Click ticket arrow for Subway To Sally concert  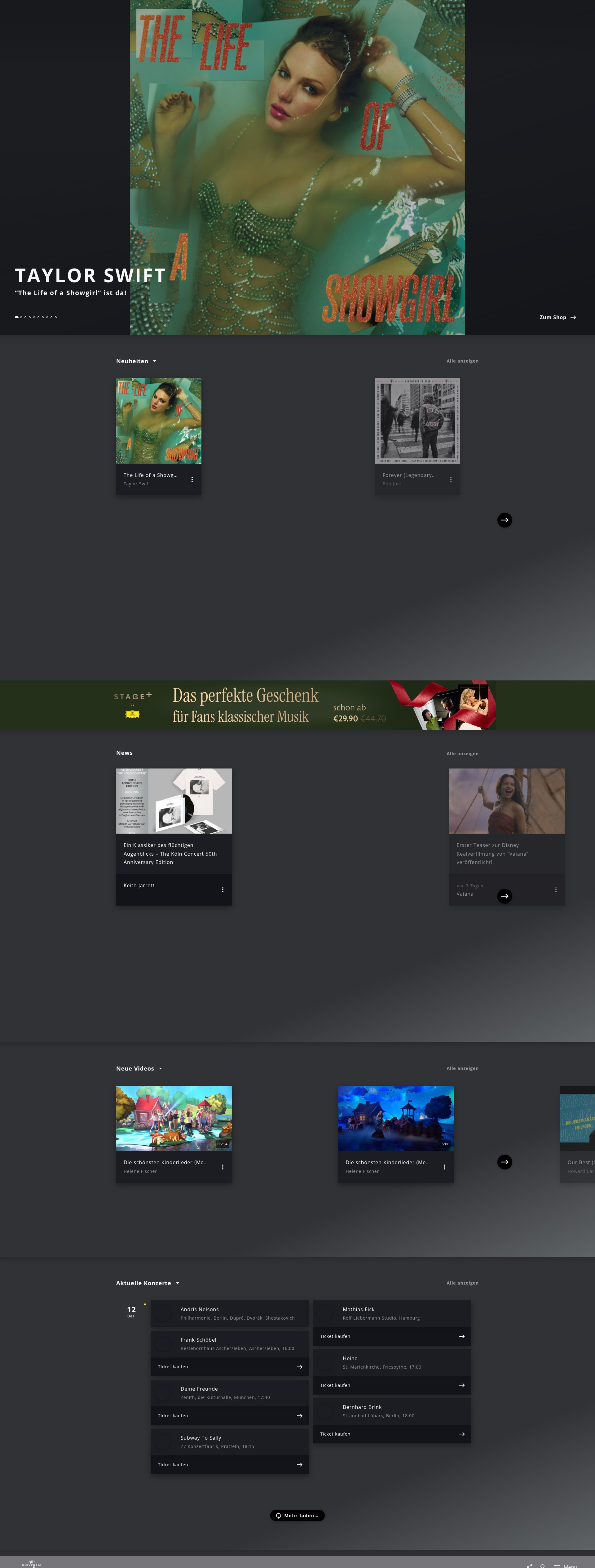pos(299,1464)
